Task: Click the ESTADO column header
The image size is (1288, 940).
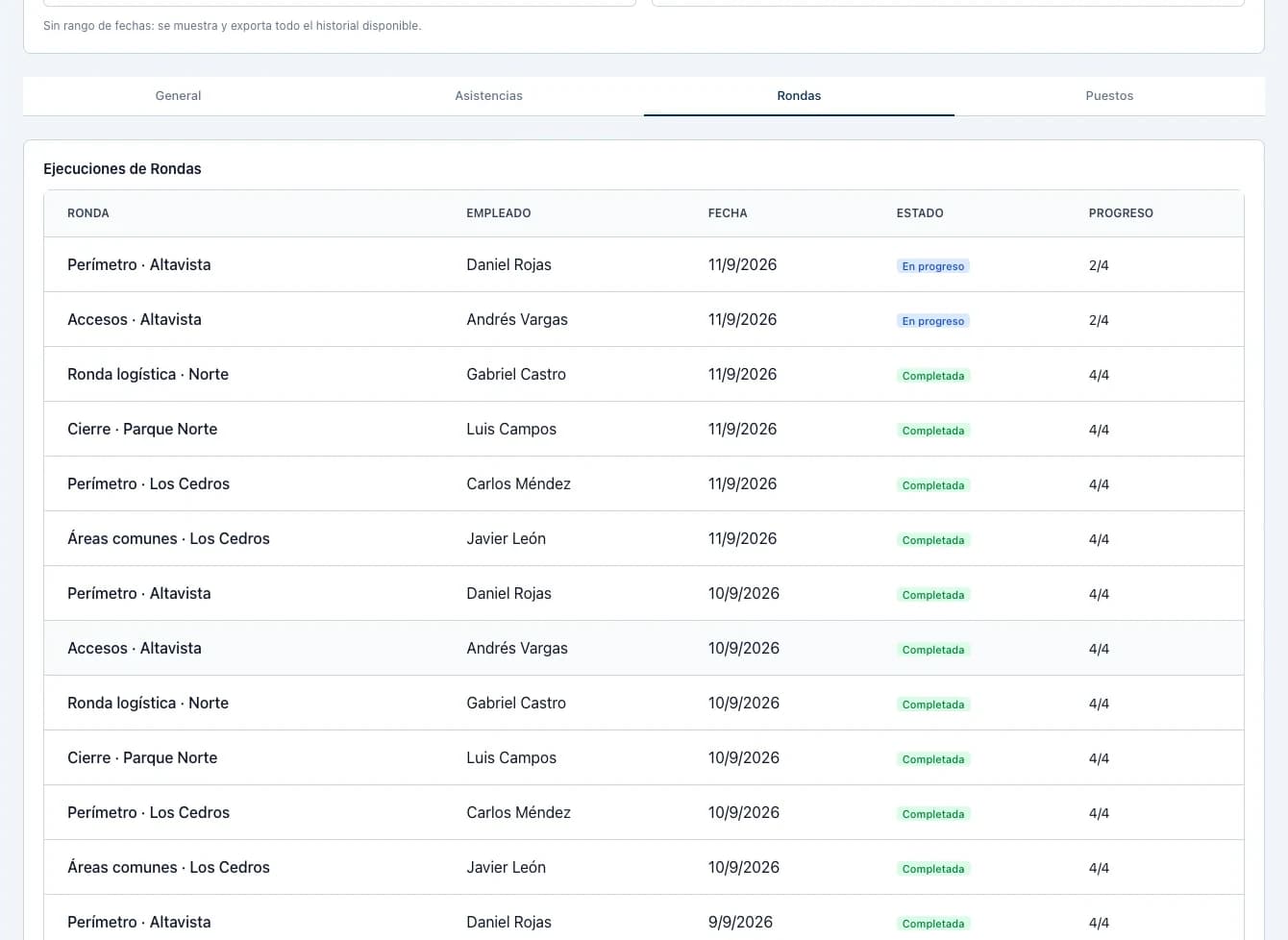Action: coord(920,213)
